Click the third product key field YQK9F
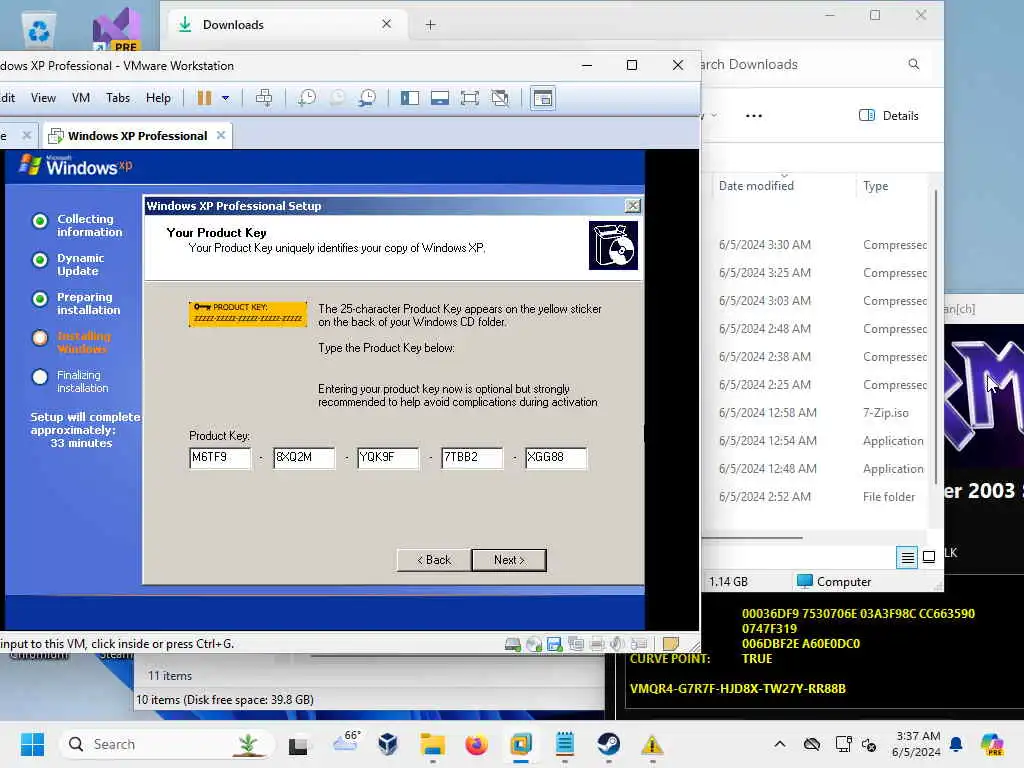This screenshot has width=1024, height=768. click(x=388, y=458)
